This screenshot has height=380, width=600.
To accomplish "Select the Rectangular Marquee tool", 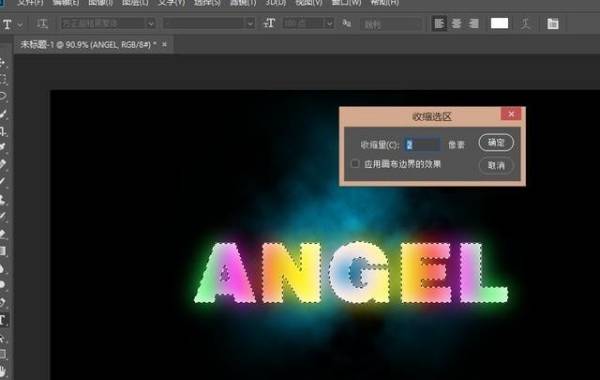I will [x=3, y=79].
